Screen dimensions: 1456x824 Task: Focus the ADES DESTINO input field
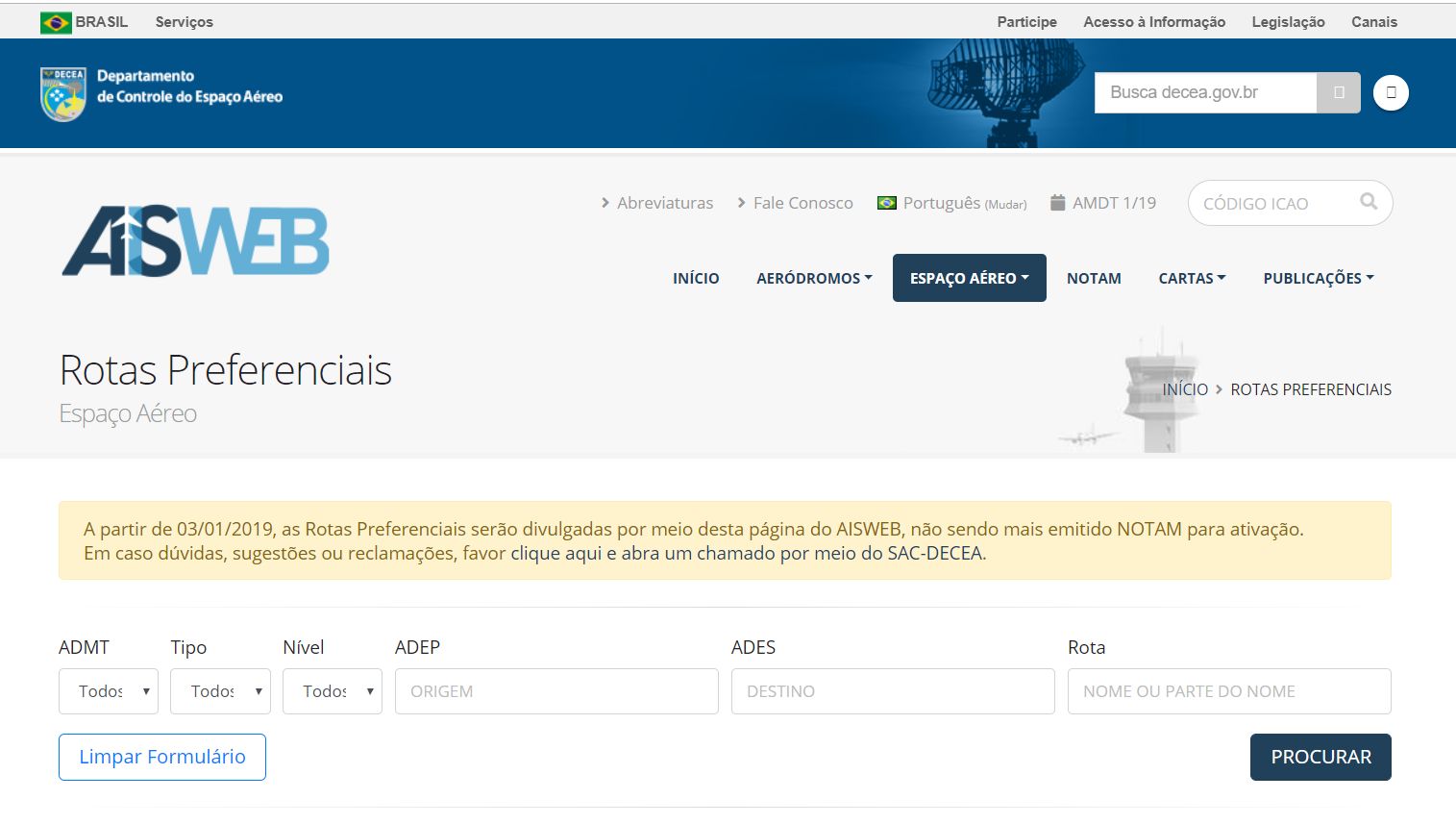point(893,691)
